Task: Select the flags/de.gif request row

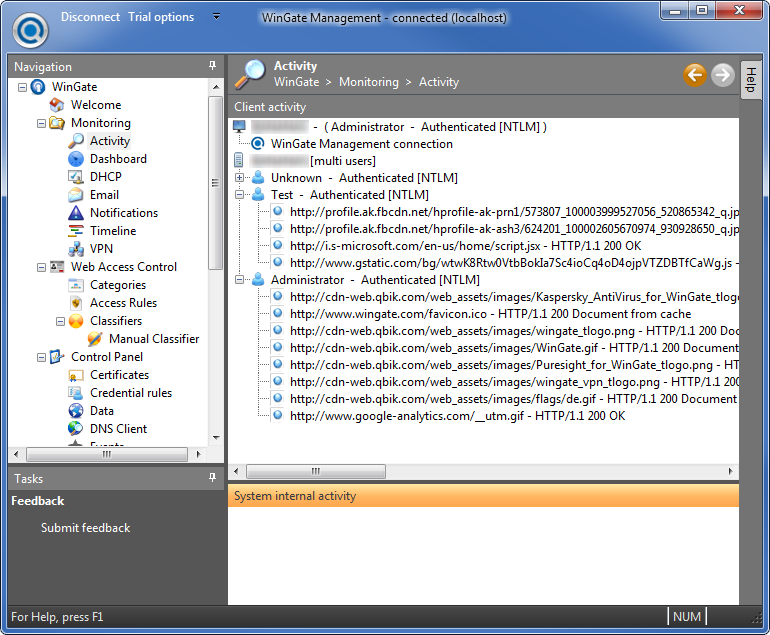Action: click(x=514, y=399)
